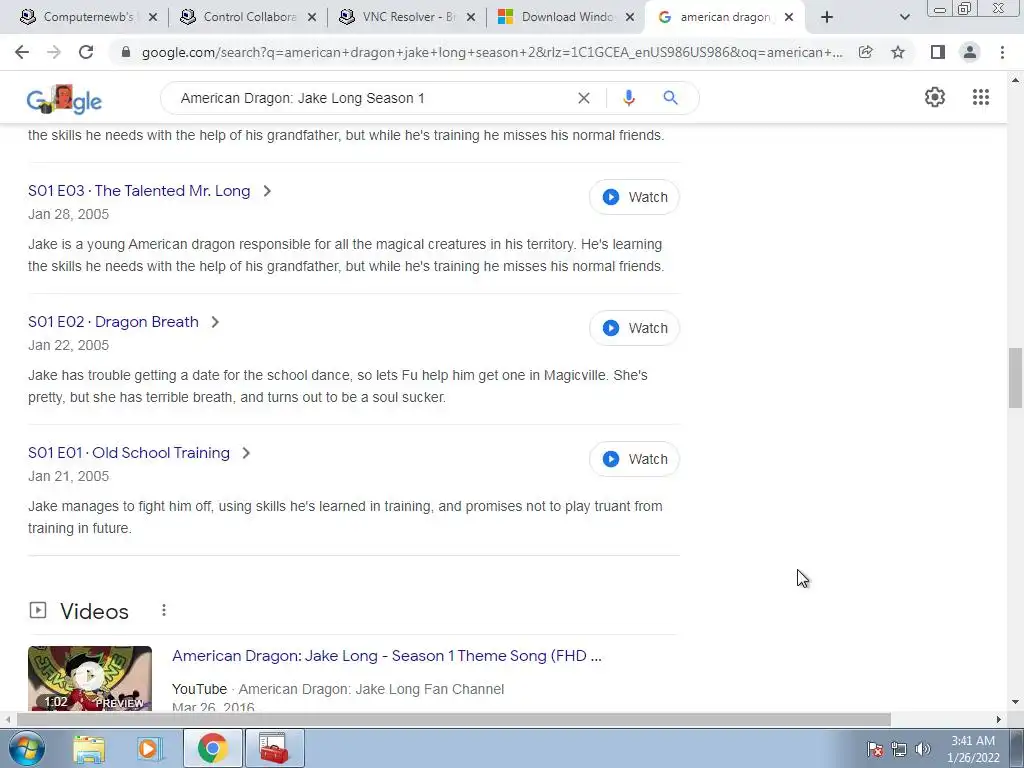The image size is (1024, 768).
Task: Expand S01 E03 The Talented Mr. Long chevron
Action: pyautogui.click(x=266, y=191)
